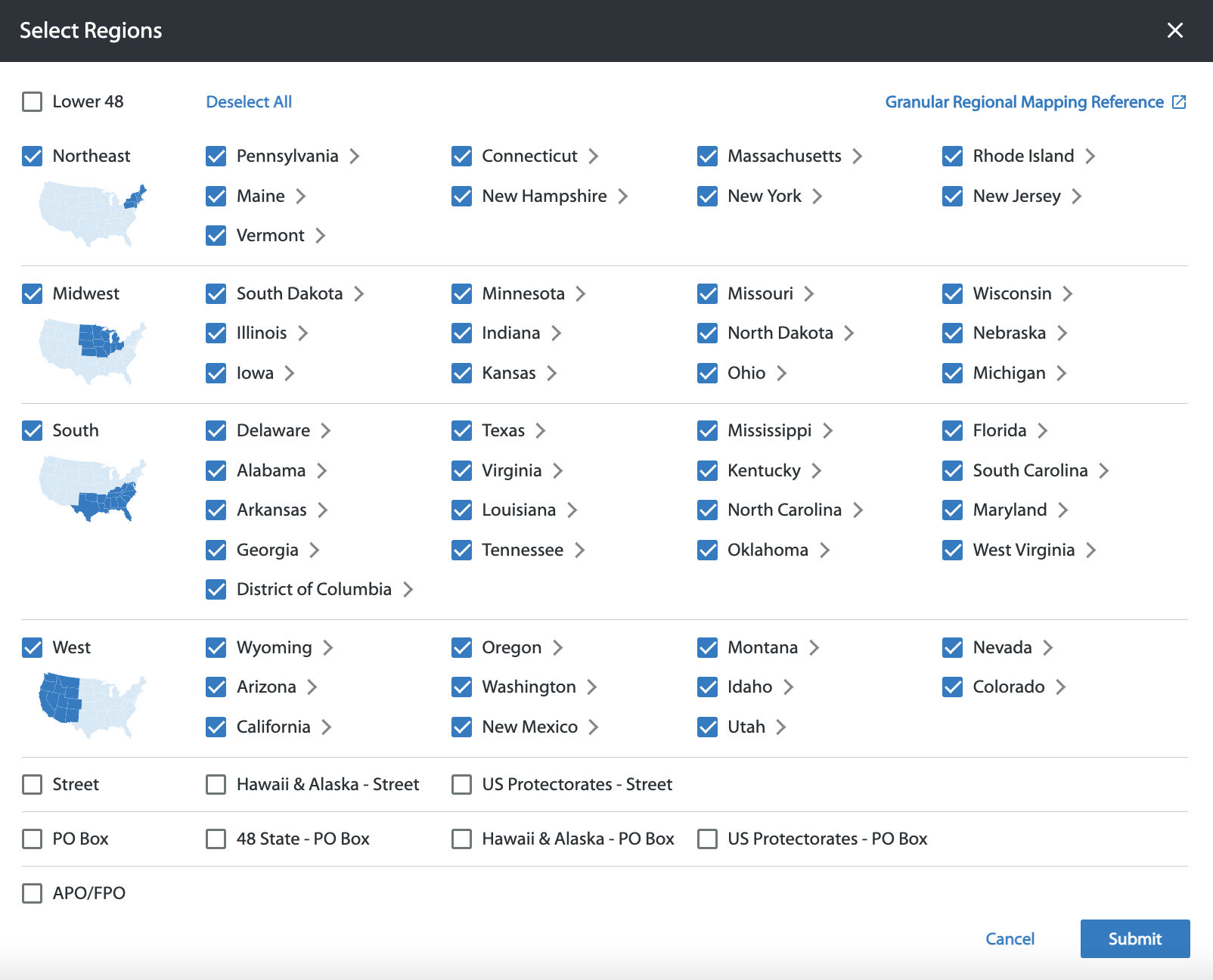Expand Utah chevron arrow
This screenshot has width=1213, height=980.
pos(781,727)
